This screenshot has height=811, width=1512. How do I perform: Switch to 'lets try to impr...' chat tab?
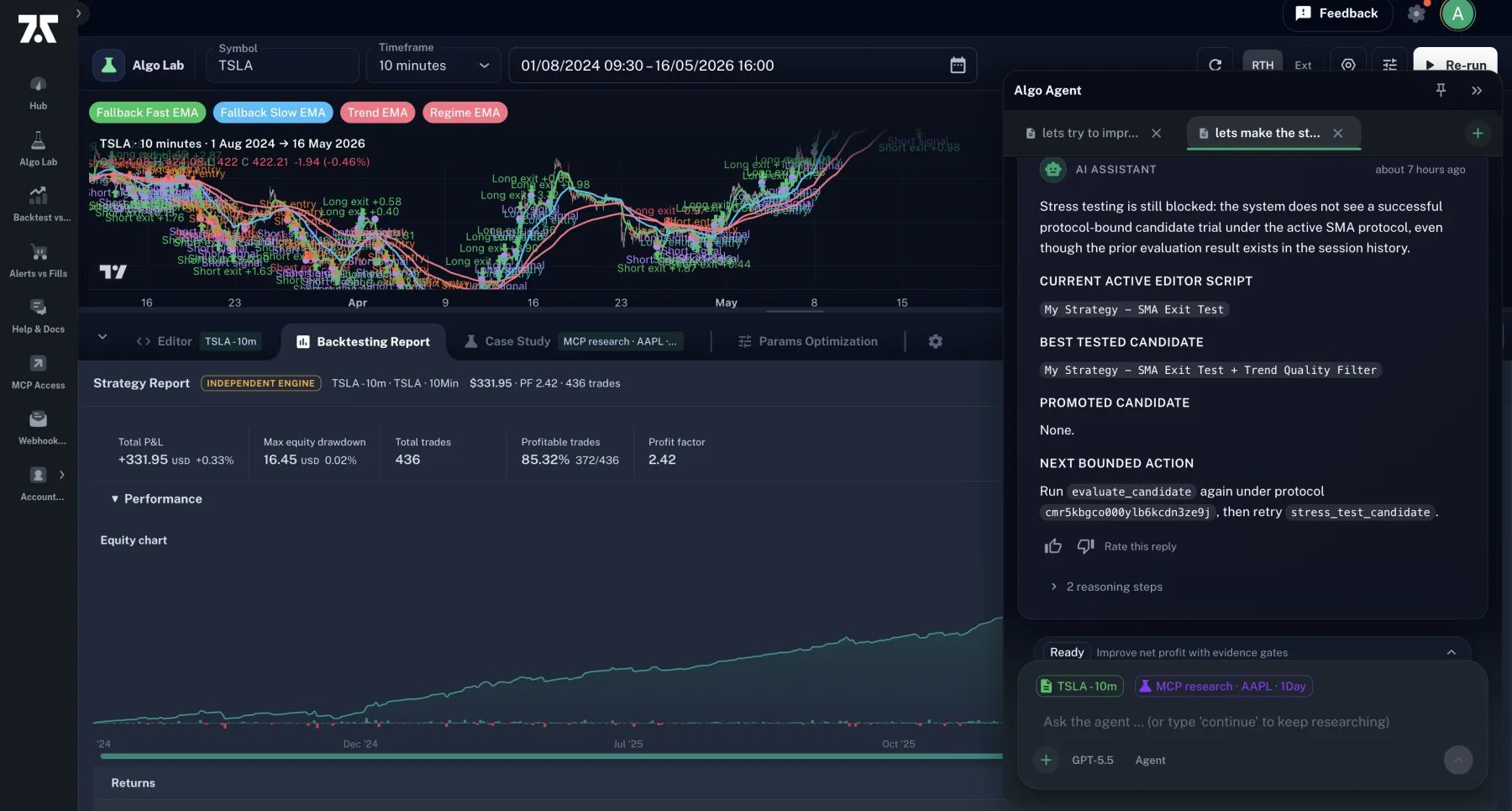[x=1082, y=134]
